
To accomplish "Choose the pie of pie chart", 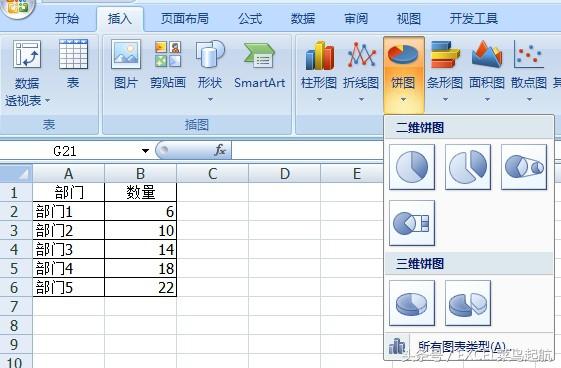I will click(x=524, y=167).
